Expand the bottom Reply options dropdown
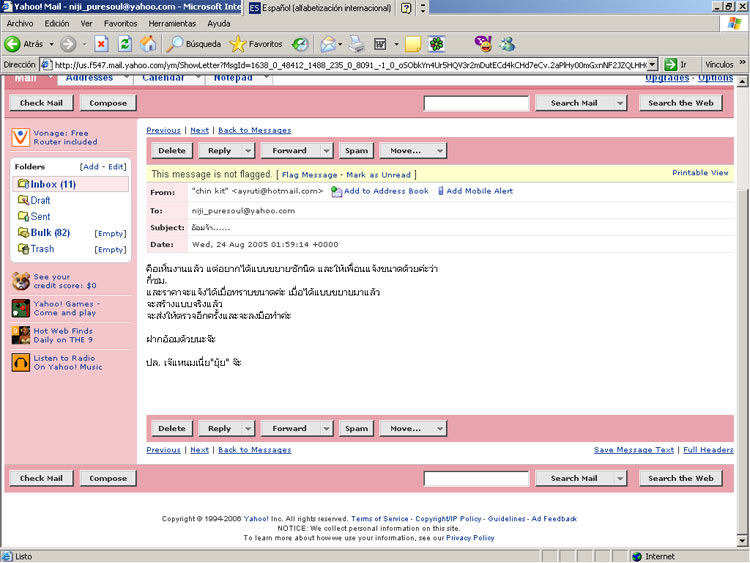The height and width of the screenshot is (563, 750). coord(248,429)
